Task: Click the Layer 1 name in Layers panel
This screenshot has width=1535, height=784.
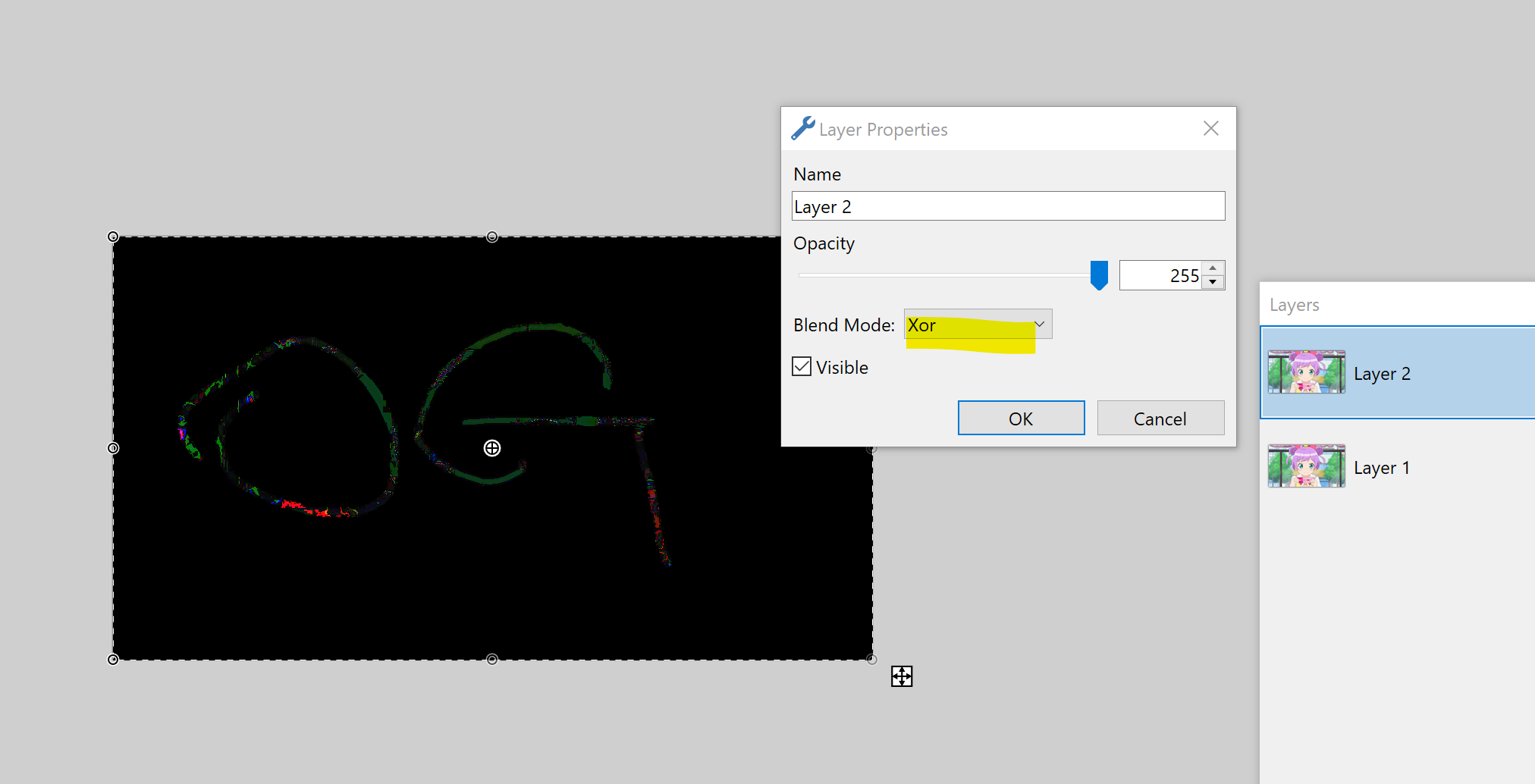Action: (1382, 468)
